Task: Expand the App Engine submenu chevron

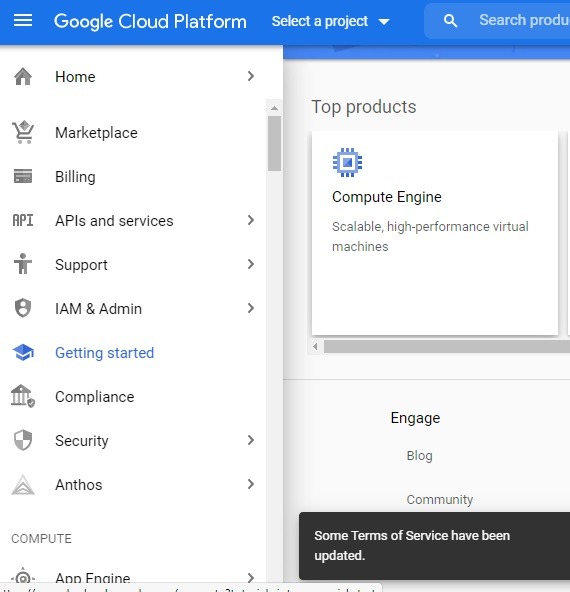Action: point(251,577)
